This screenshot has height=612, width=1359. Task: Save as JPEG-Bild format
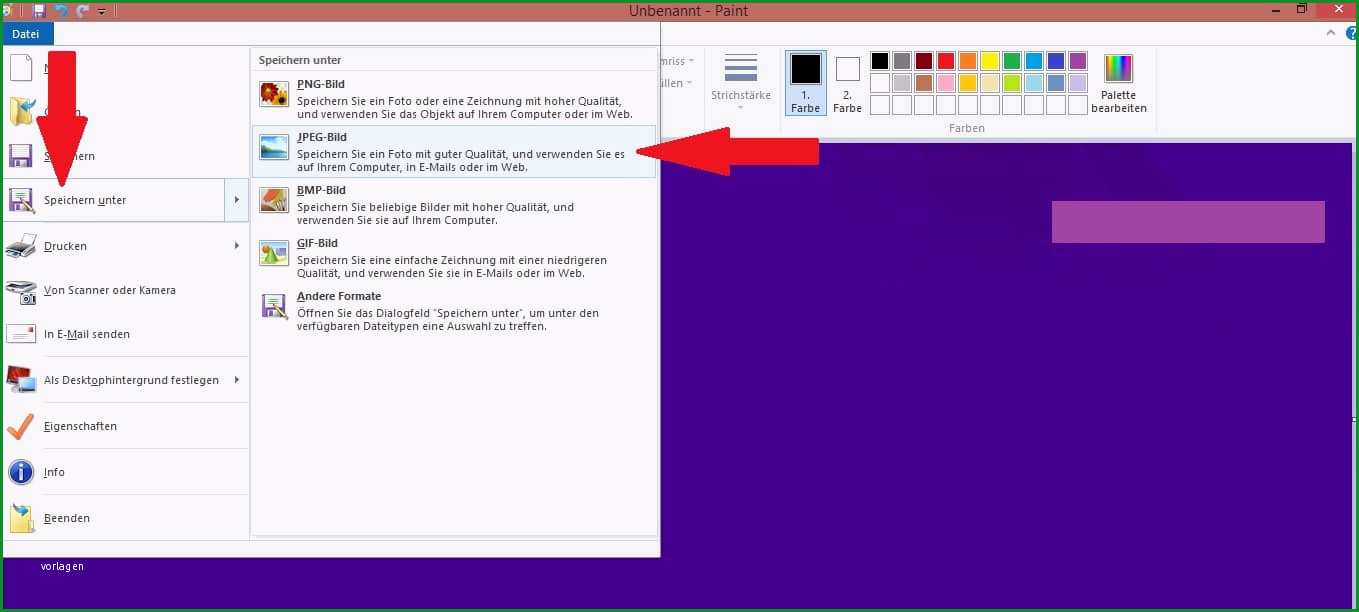[x=454, y=152]
